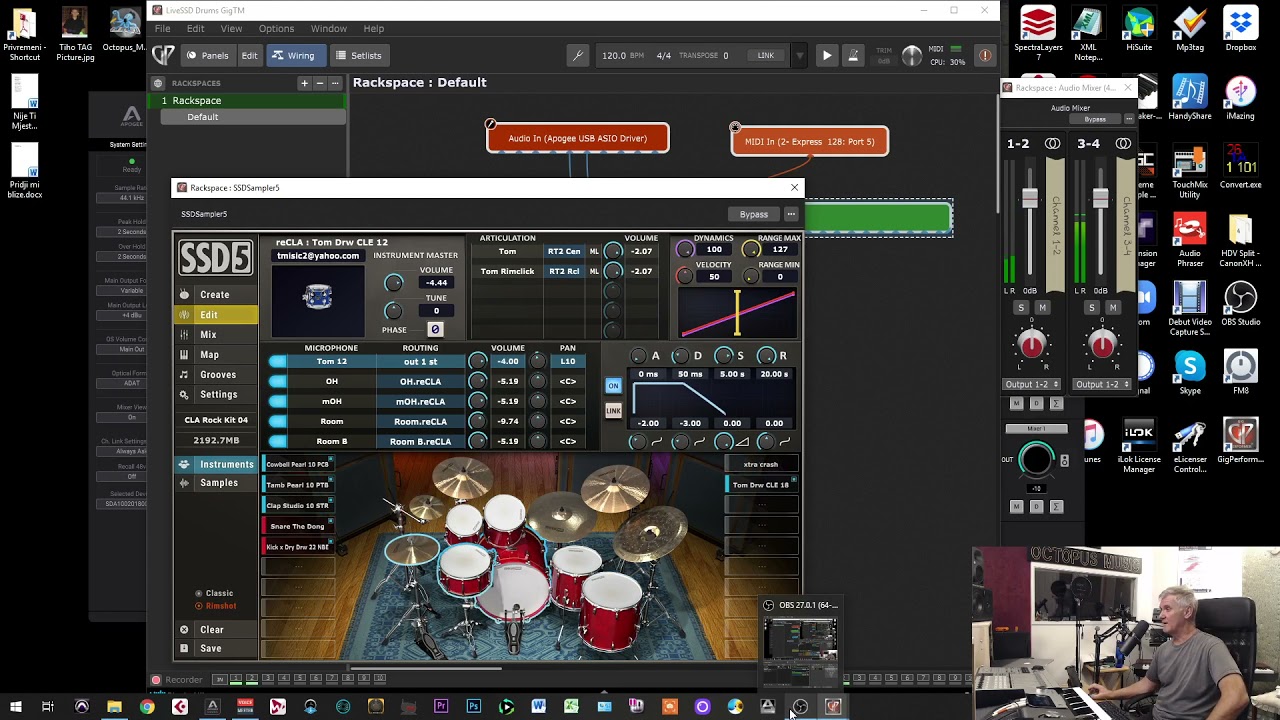
Task: Open the Setlists view
Action: (358, 56)
